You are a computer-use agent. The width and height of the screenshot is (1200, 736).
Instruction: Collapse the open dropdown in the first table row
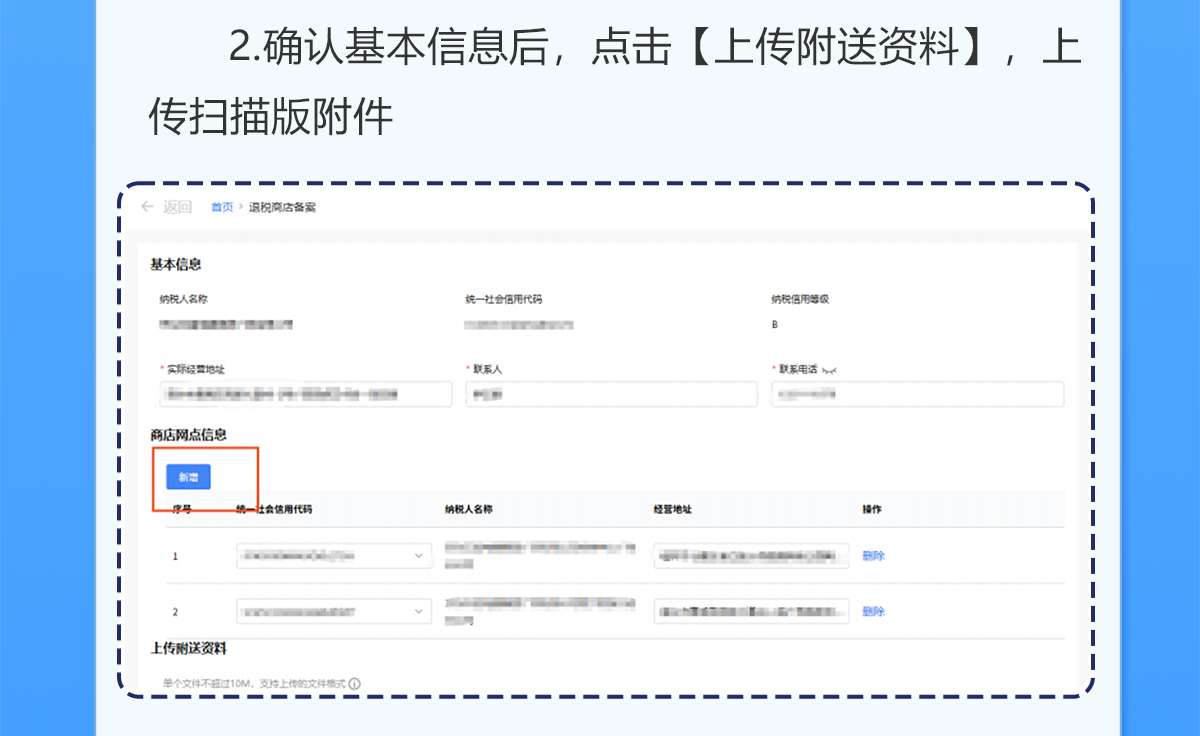pyautogui.click(x=420, y=554)
